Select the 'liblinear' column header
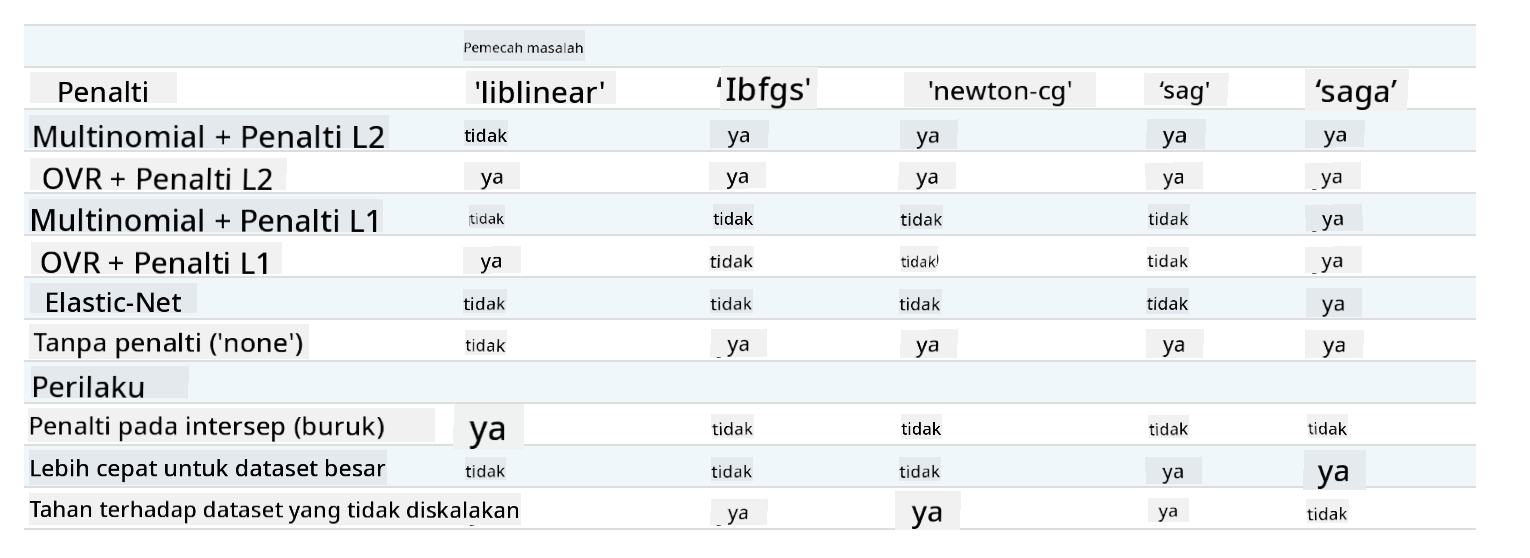Image resolution: width=1530 pixels, height=558 pixels. click(x=540, y=93)
